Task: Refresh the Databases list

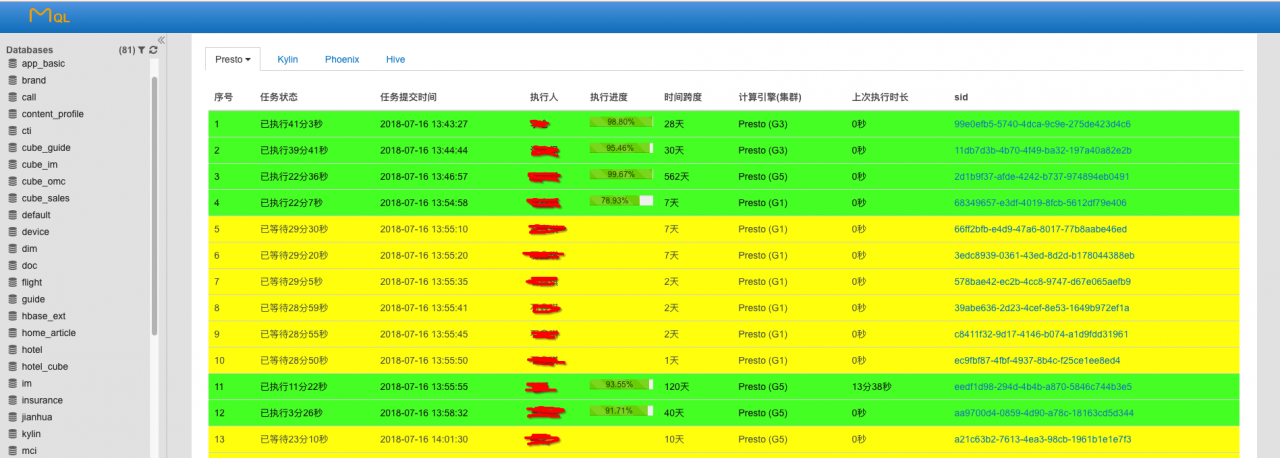Action: 153,50
